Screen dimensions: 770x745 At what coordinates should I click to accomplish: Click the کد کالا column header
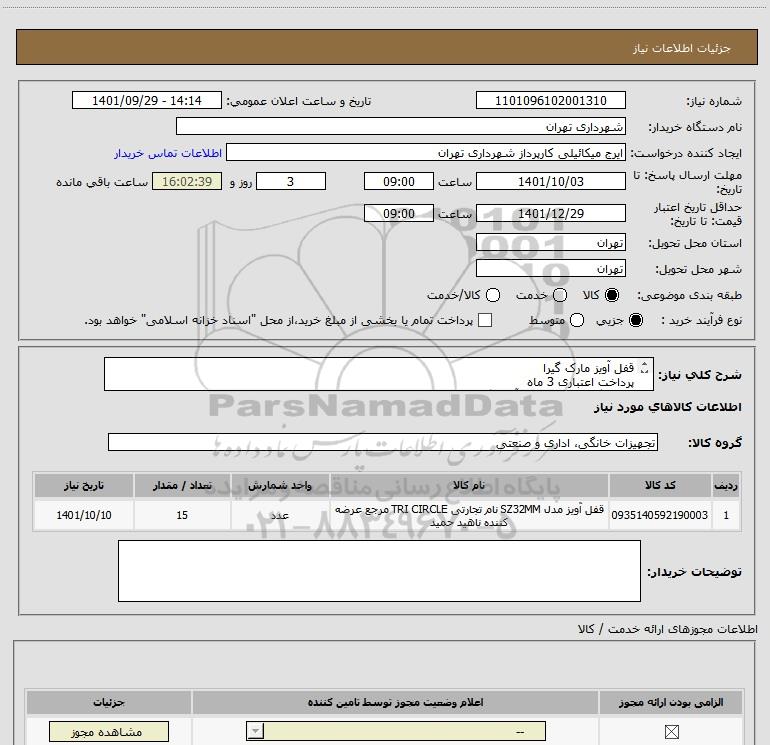[660, 485]
